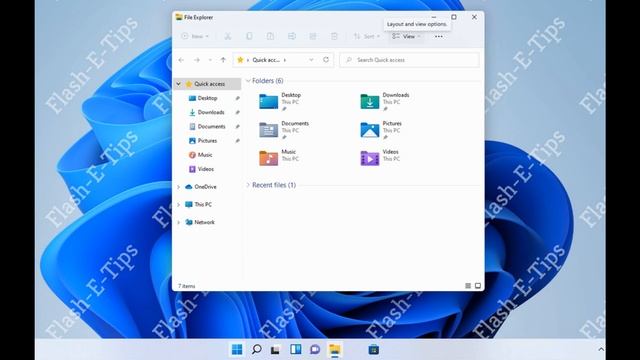Expand the Recent files (1) group
This screenshot has height=360, width=640.
point(248,185)
